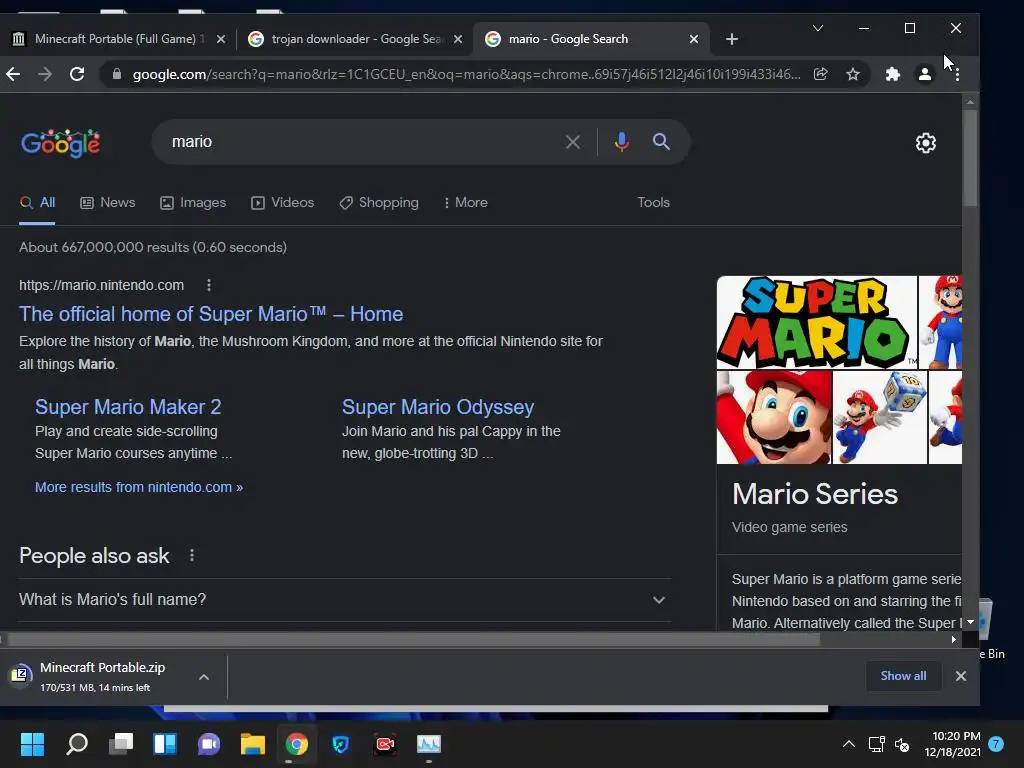The image size is (1024, 768).
Task: Click Chrome icon in taskbar
Action: (x=296, y=744)
